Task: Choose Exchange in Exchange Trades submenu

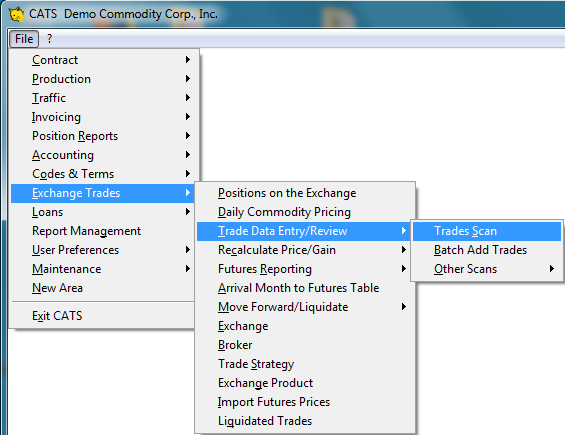Action: coord(305,326)
